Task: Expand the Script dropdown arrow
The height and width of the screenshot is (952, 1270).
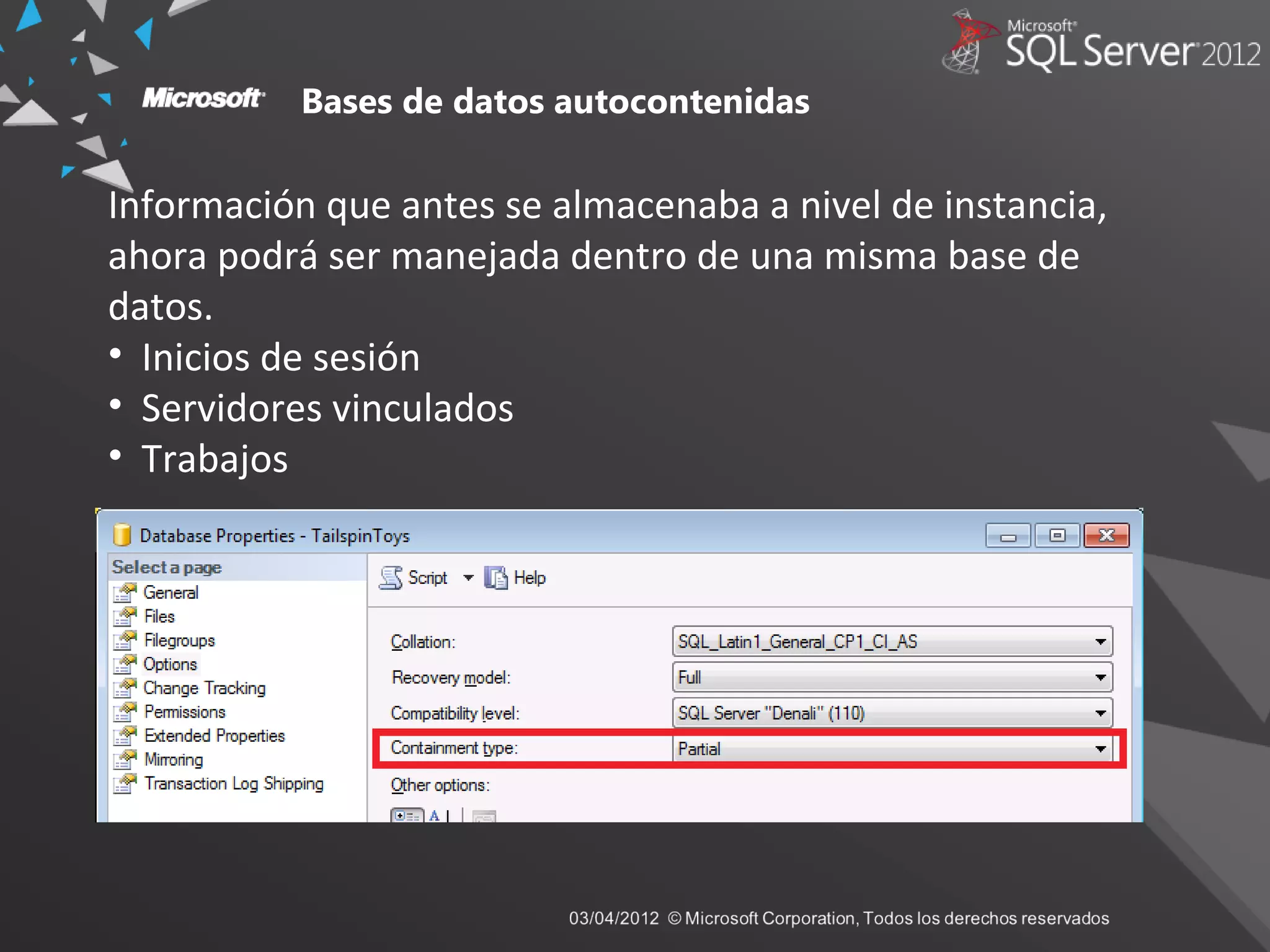Action: click(x=468, y=578)
